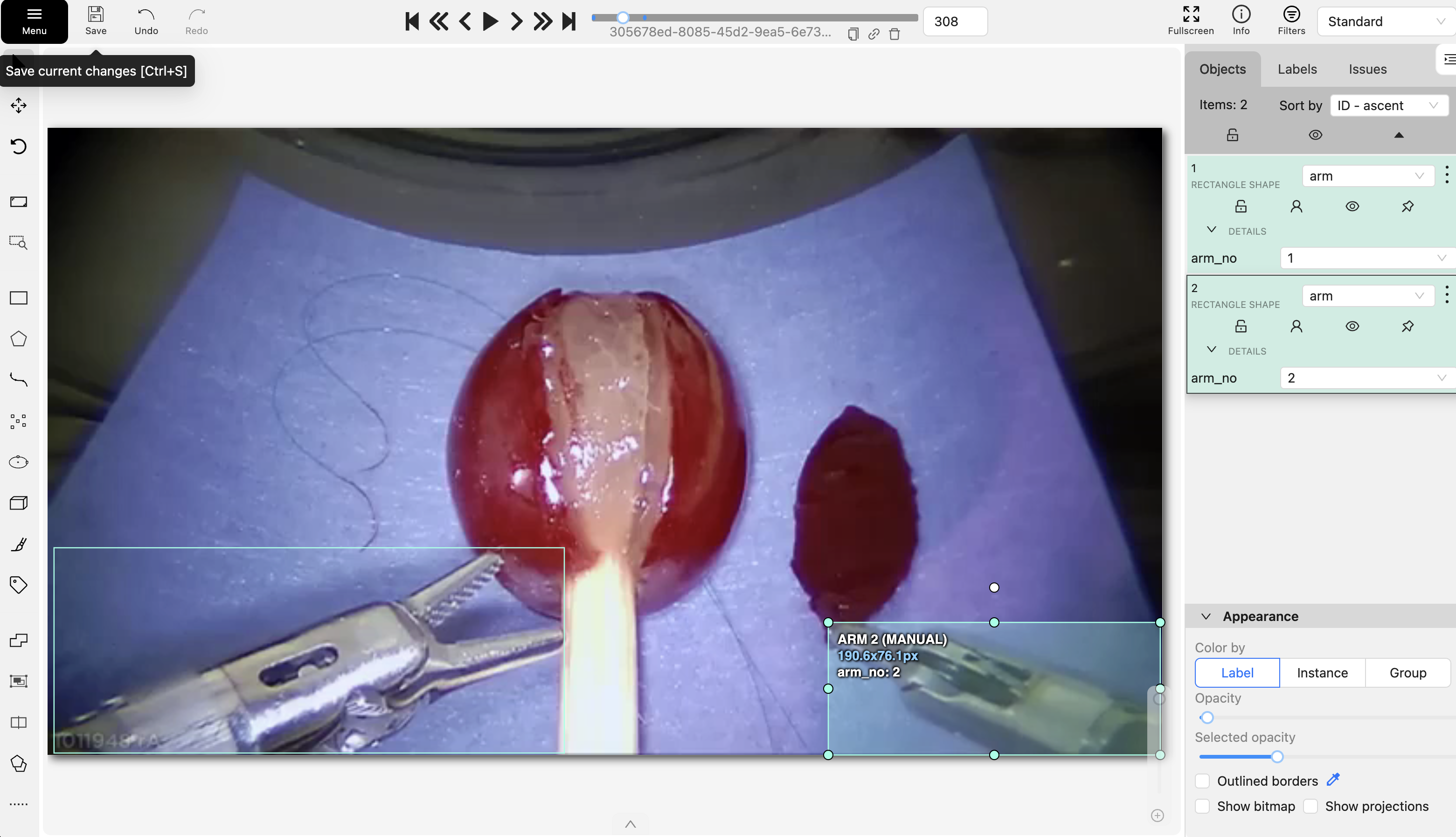1456x837 pixels.
Task: Select the split track tool
Action: [18, 723]
